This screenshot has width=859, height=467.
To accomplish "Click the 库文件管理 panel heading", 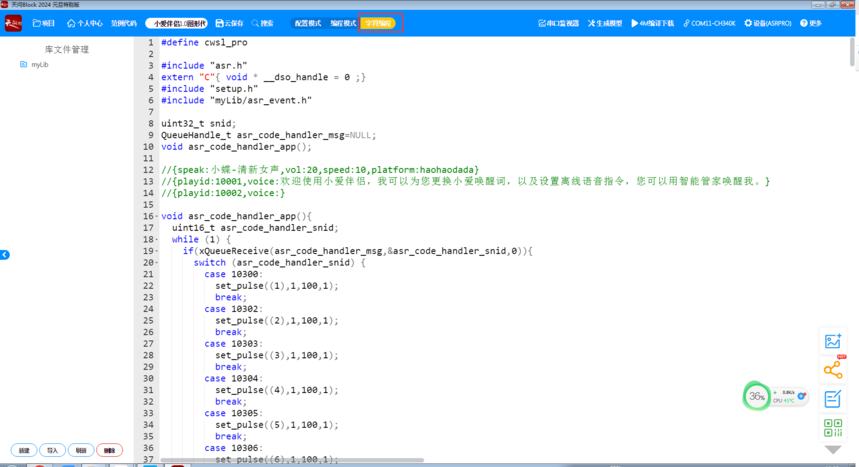I will coord(67,49).
